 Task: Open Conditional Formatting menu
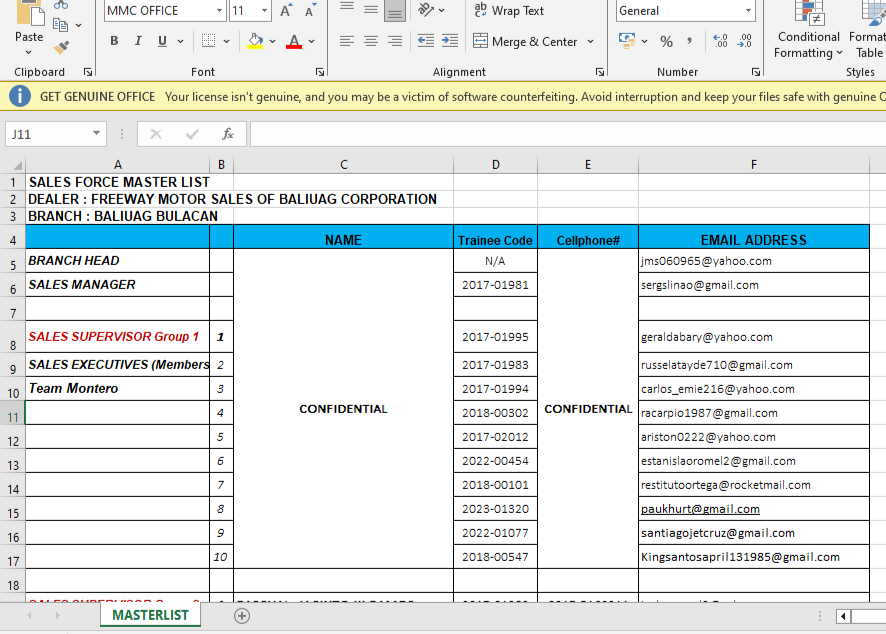pyautogui.click(x=809, y=30)
